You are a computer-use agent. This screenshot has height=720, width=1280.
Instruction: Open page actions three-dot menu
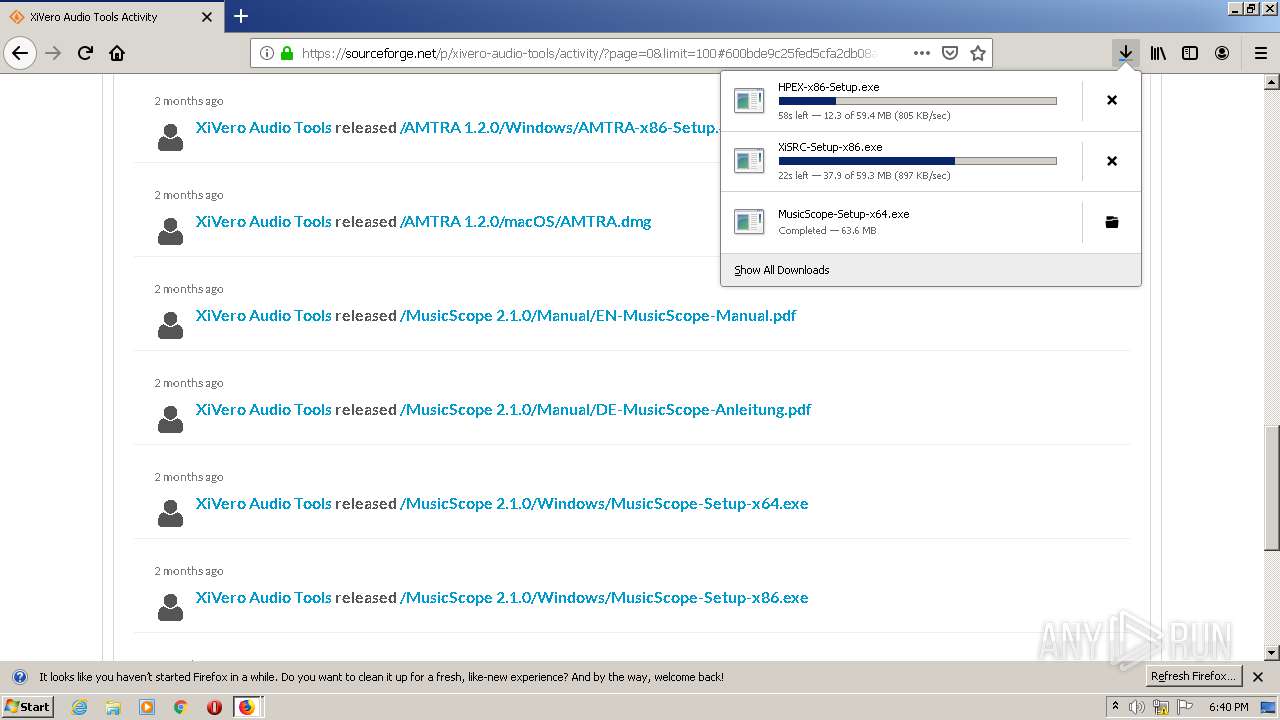[922, 53]
